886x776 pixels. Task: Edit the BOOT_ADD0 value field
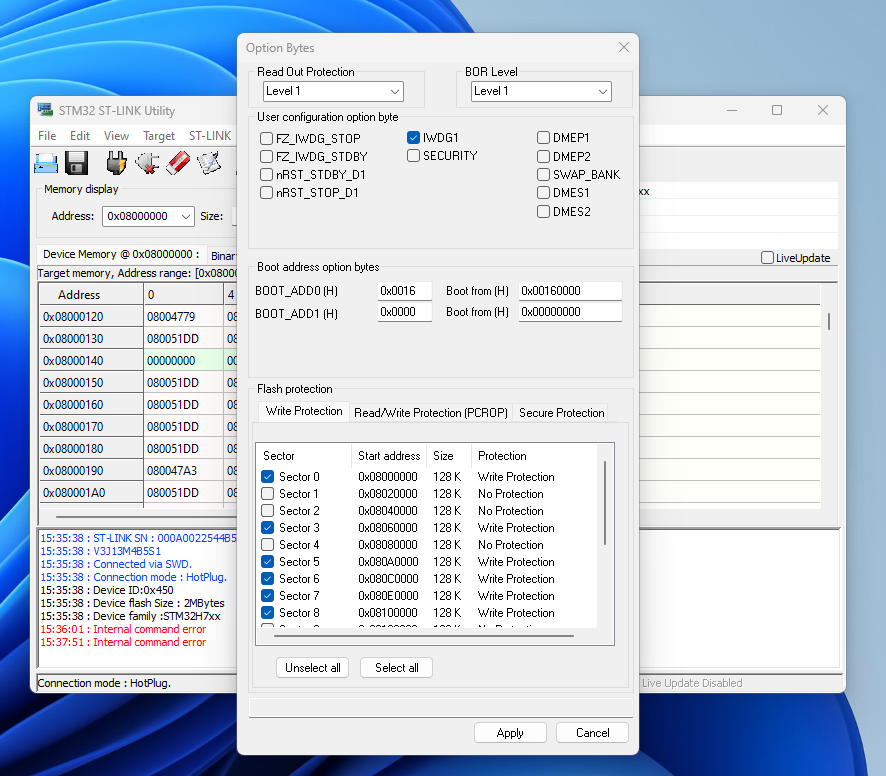click(404, 290)
